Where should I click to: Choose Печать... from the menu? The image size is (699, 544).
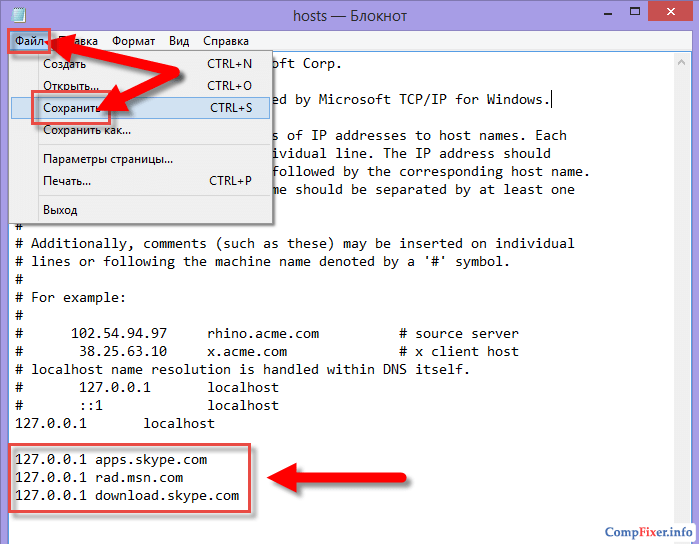[140, 181]
